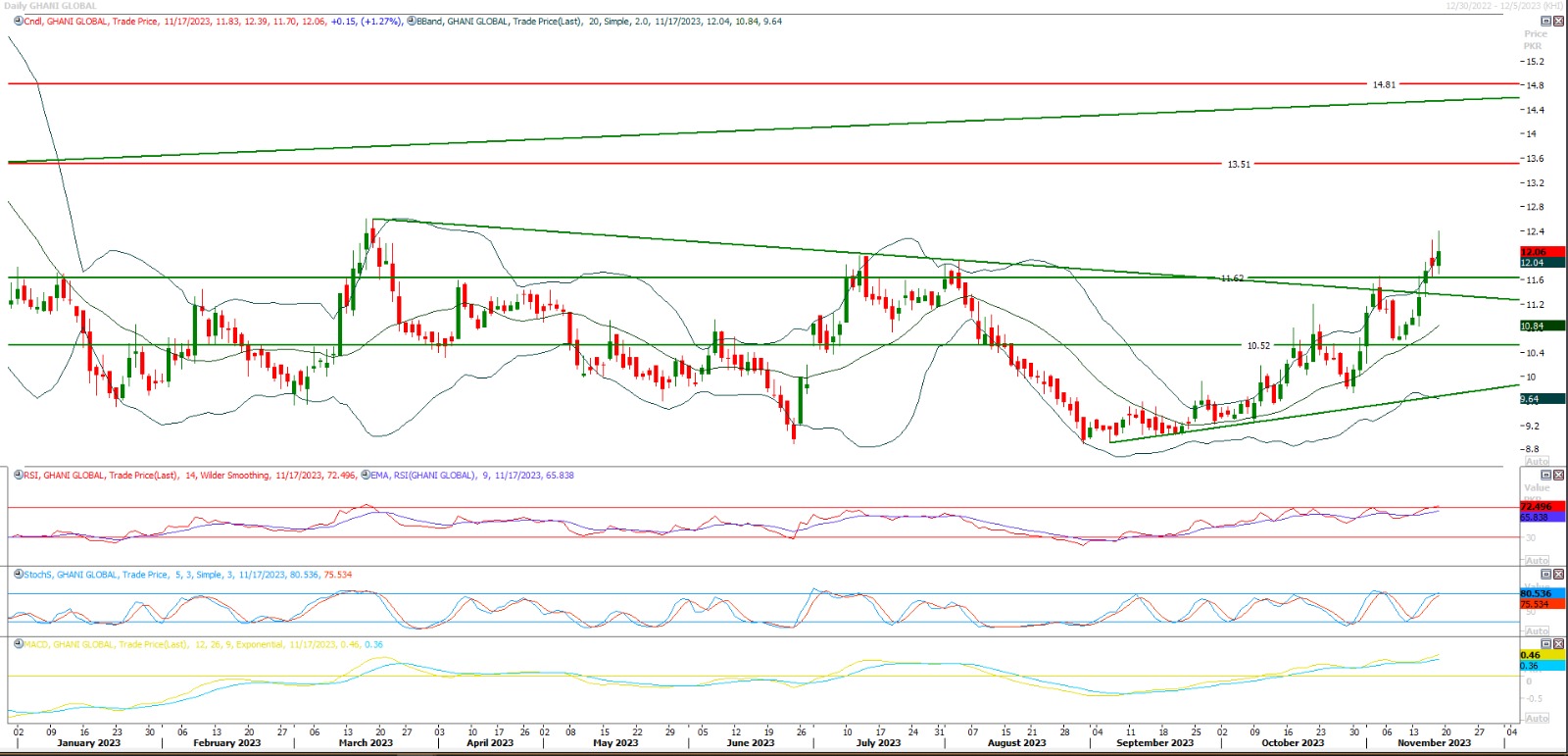The width and height of the screenshot is (1568, 756).
Task: Minimize the main price chart pane
Action: [x=1545, y=21]
